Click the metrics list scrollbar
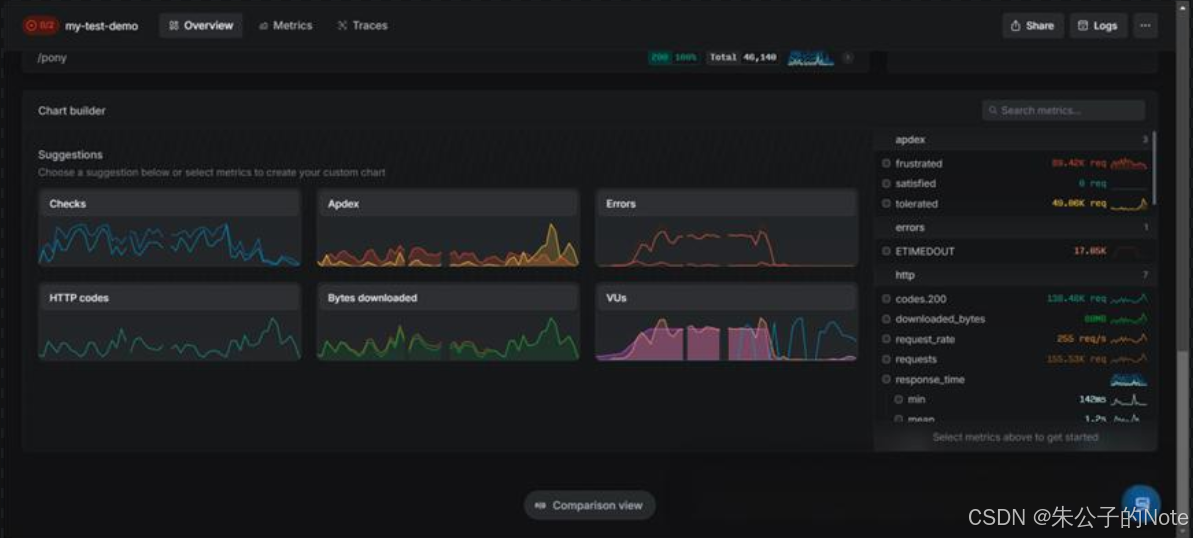Viewport: 1193px width, 538px height. pos(1155,167)
